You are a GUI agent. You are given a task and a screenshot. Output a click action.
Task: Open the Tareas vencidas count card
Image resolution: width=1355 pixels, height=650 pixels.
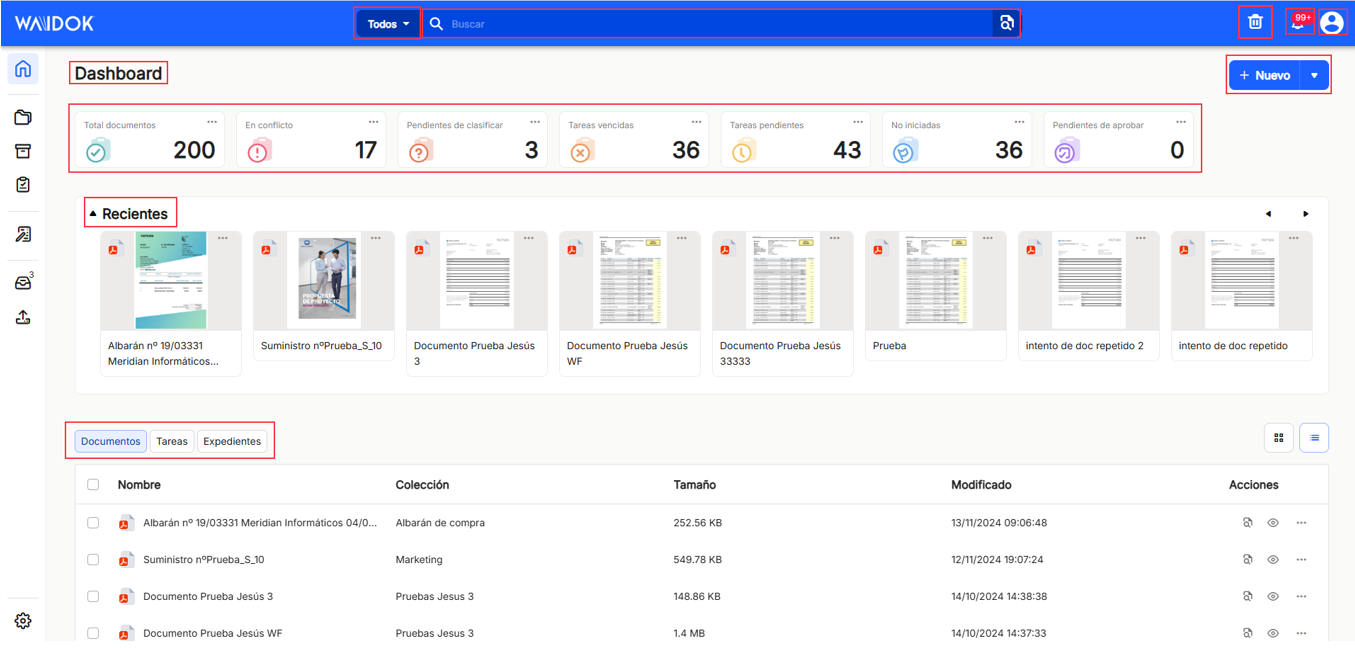click(634, 139)
